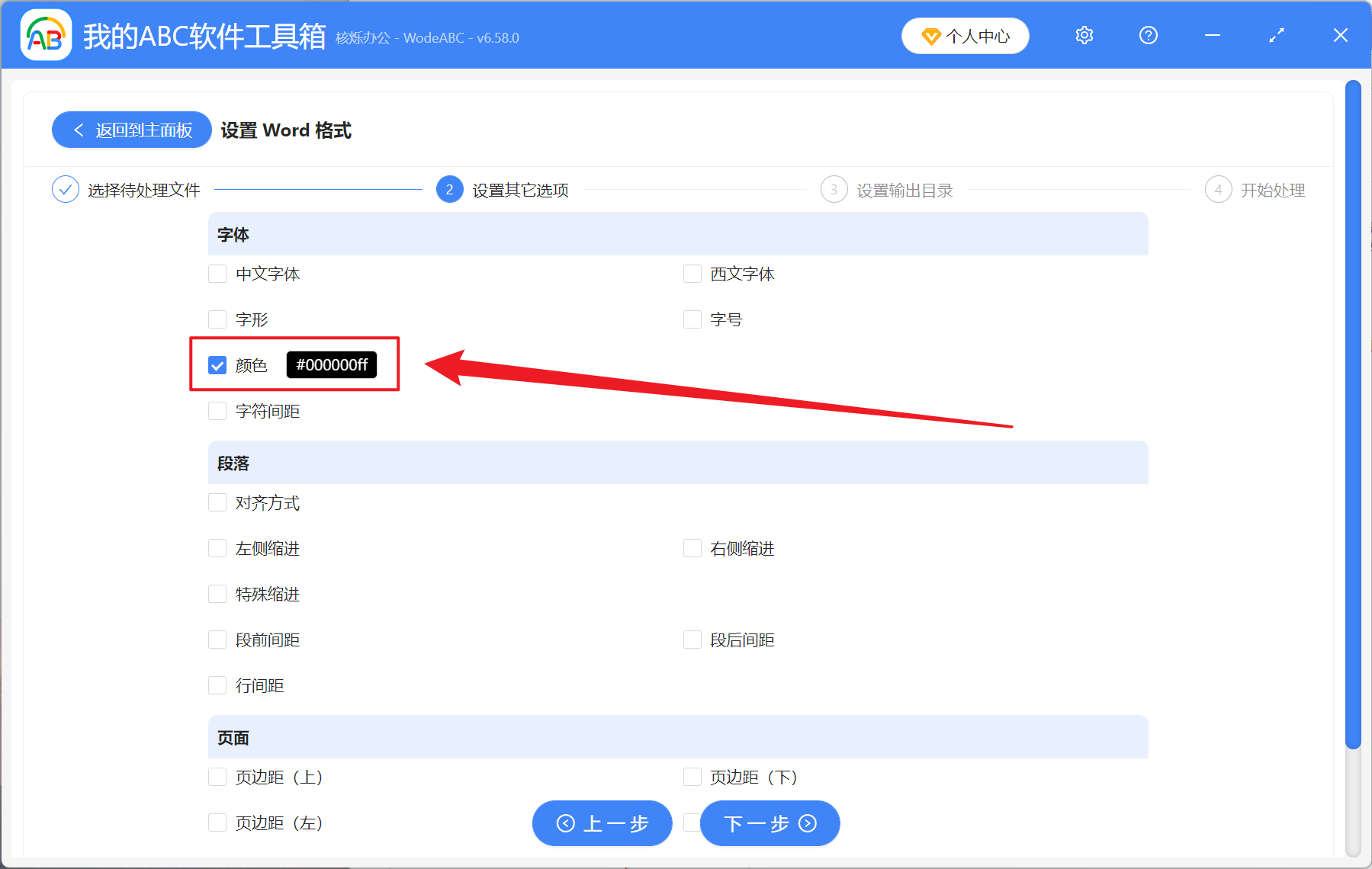
Task: Click the 上一步 button
Action: tap(602, 824)
